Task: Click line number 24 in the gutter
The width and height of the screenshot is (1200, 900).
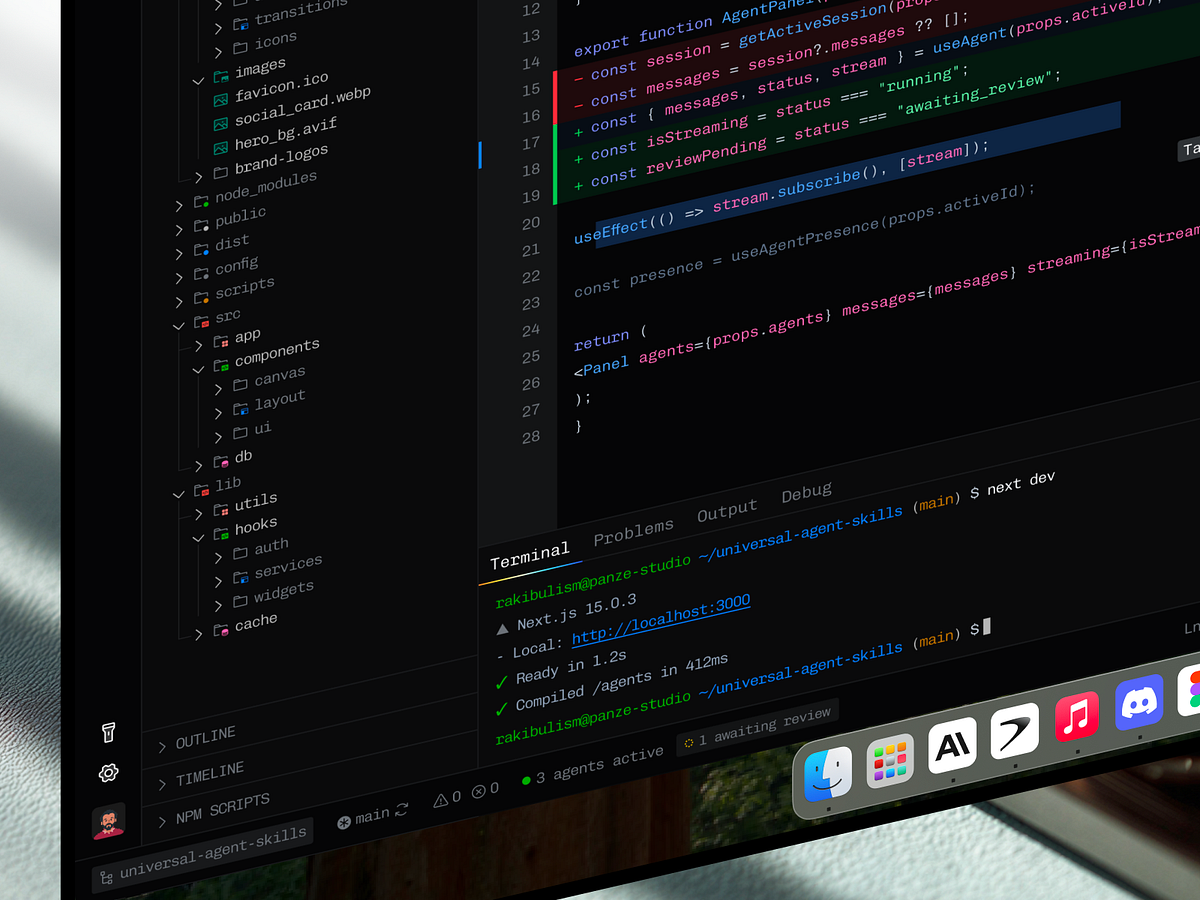Action: pyautogui.click(x=530, y=330)
